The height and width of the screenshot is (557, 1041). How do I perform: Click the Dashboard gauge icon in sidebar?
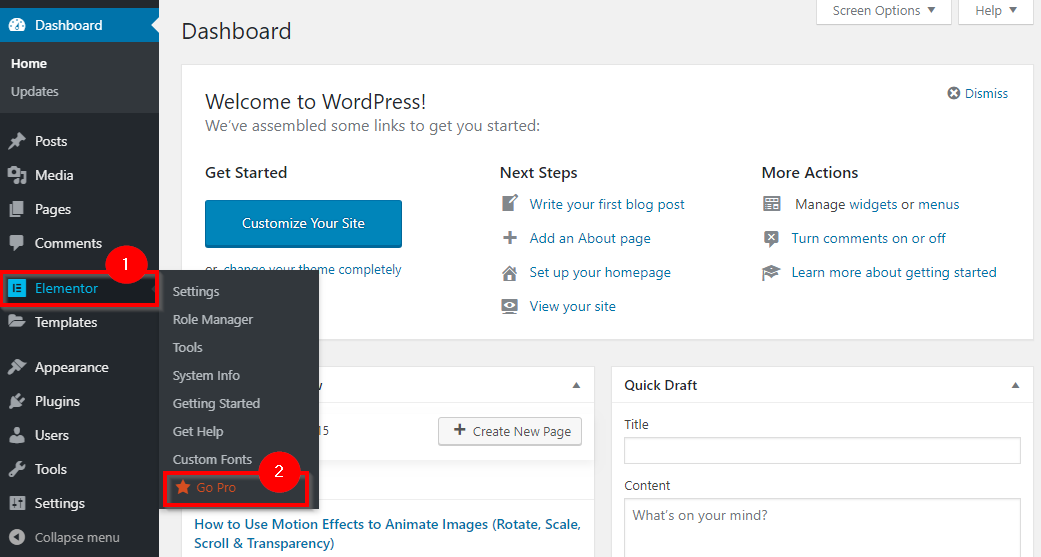click(x=17, y=25)
